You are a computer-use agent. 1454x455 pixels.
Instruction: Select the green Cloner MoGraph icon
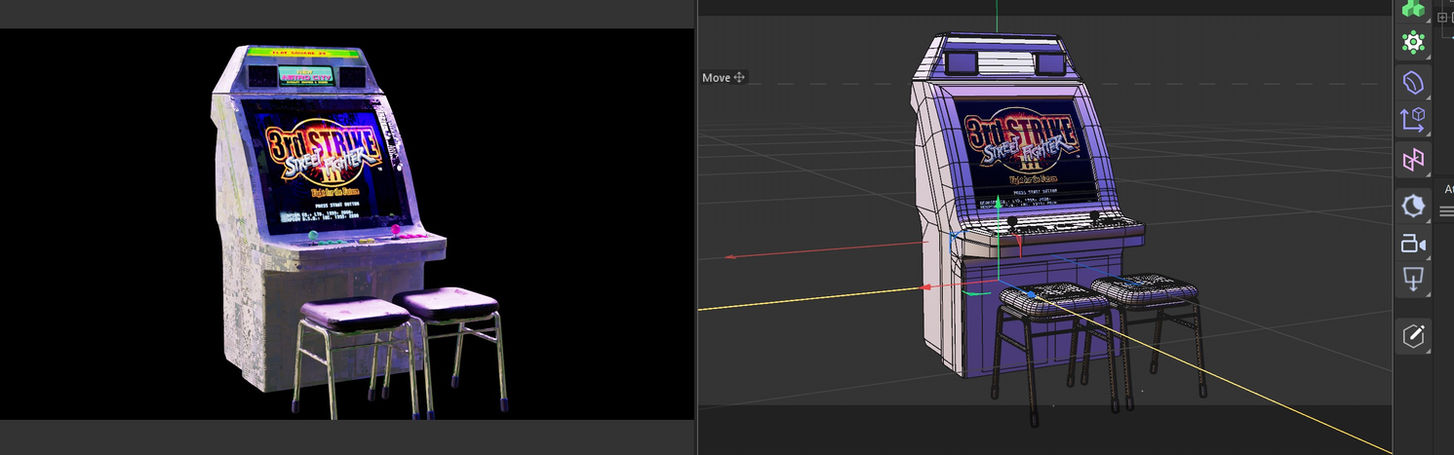[1412, 43]
